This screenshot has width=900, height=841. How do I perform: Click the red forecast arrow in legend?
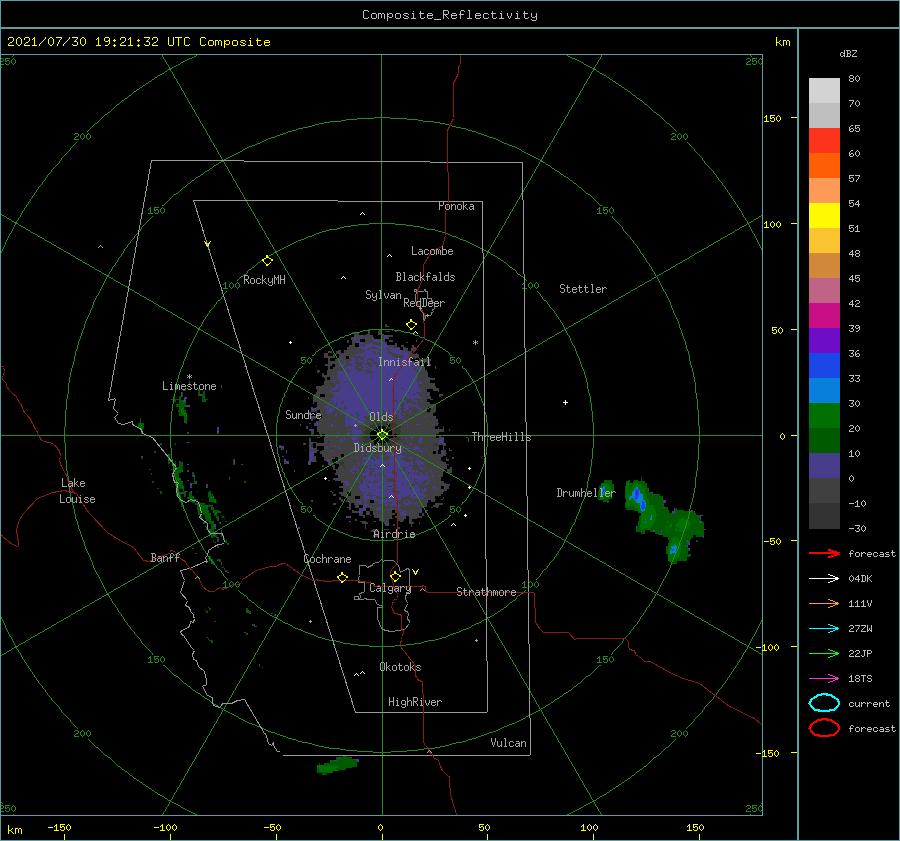(824, 553)
